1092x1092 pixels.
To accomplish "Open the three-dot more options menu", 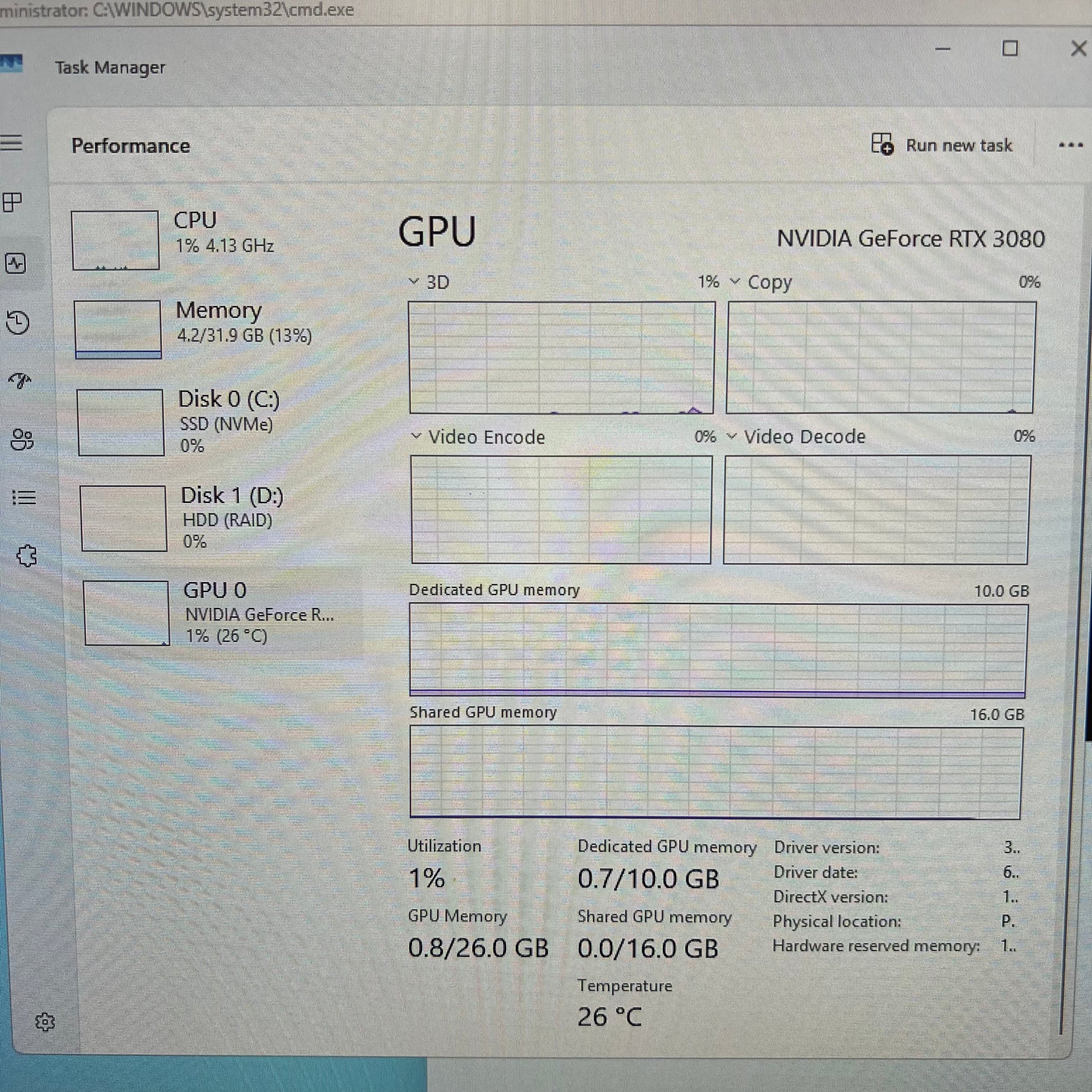I will [x=1071, y=145].
